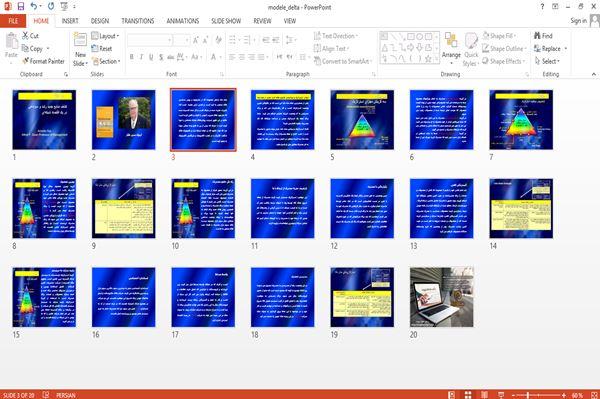Increase list indent level
The width and height of the screenshot is (600, 399).
pyautogui.click(x=276, y=40)
